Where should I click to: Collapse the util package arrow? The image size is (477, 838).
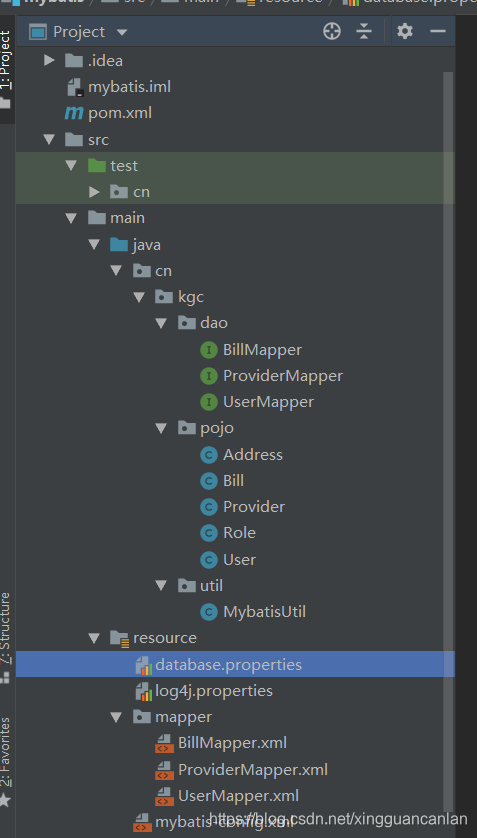pyautogui.click(x=161, y=586)
